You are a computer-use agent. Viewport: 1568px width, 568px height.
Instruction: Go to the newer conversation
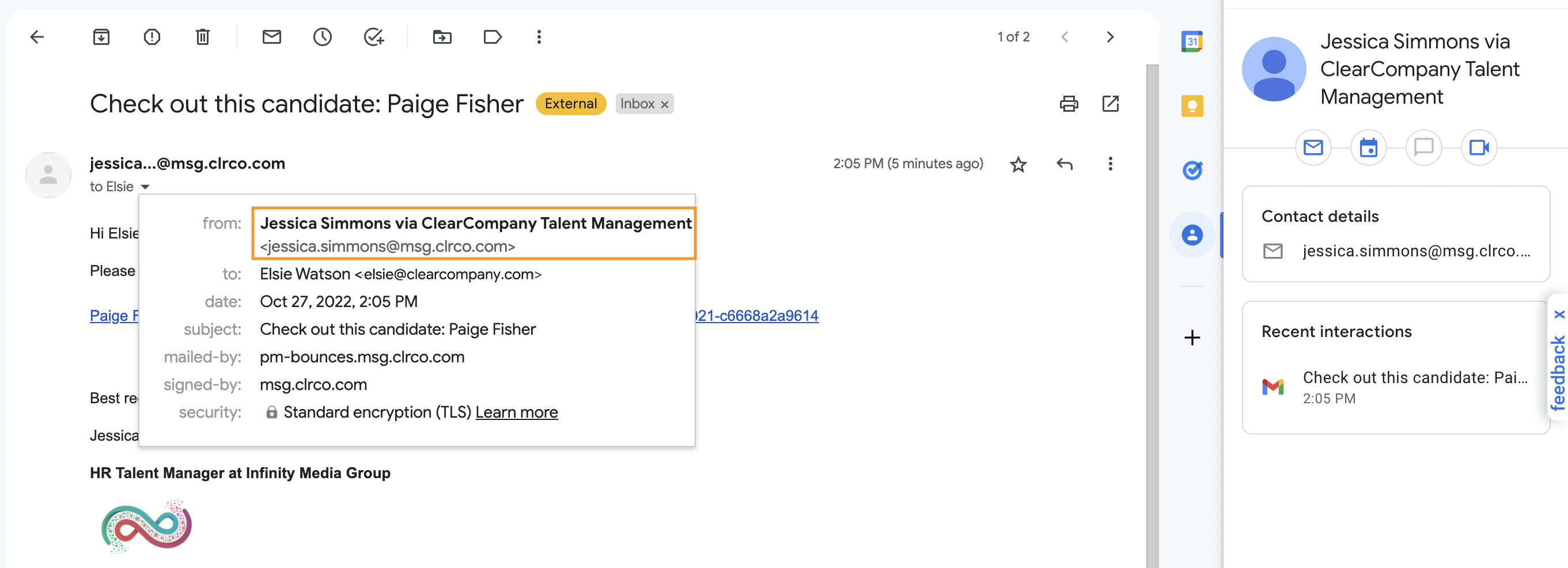[x=1065, y=37]
